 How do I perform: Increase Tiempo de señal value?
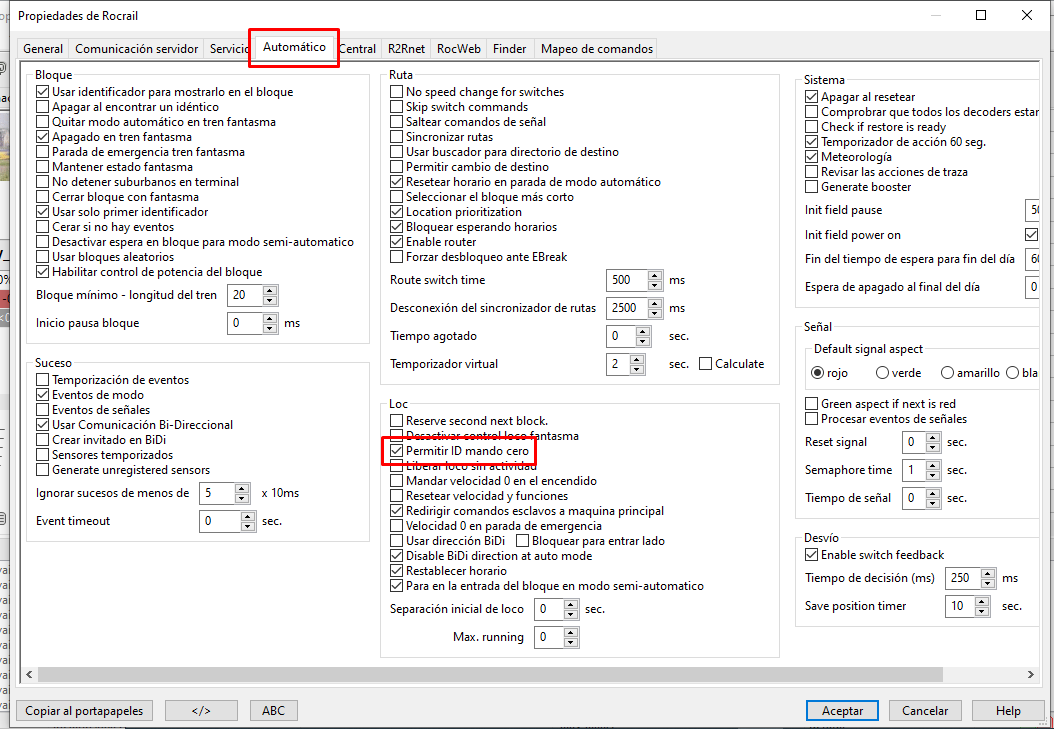tap(932, 493)
